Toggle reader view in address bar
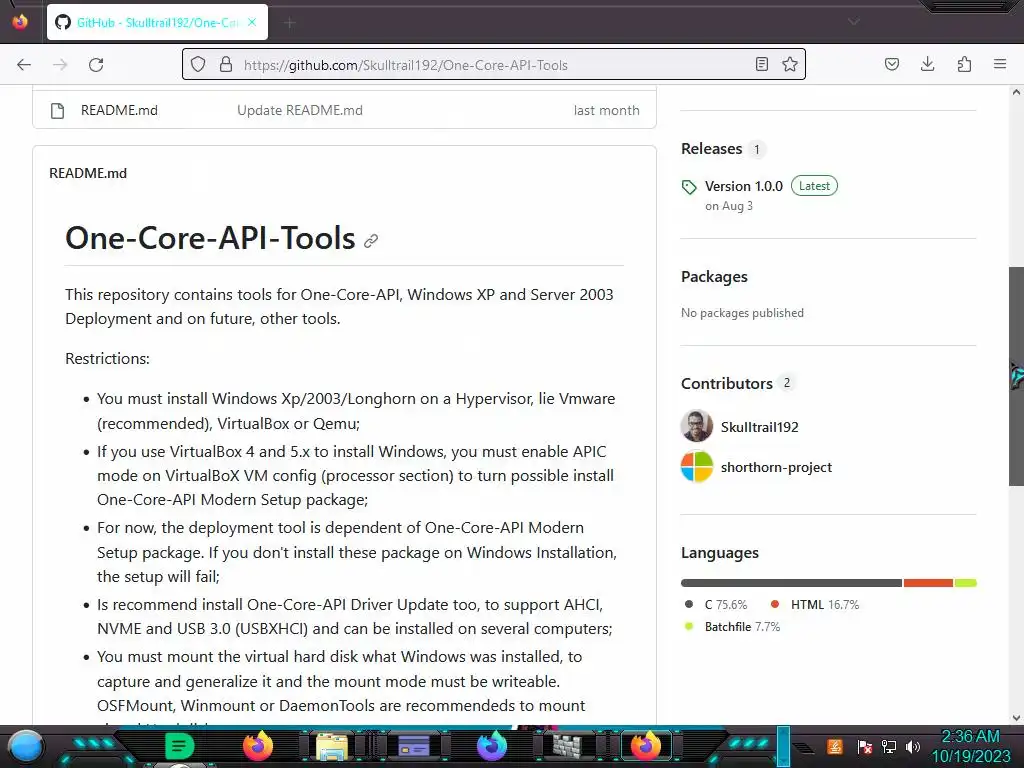Image resolution: width=1024 pixels, height=768 pixels. pyautogui.click(x=761, y=65)
